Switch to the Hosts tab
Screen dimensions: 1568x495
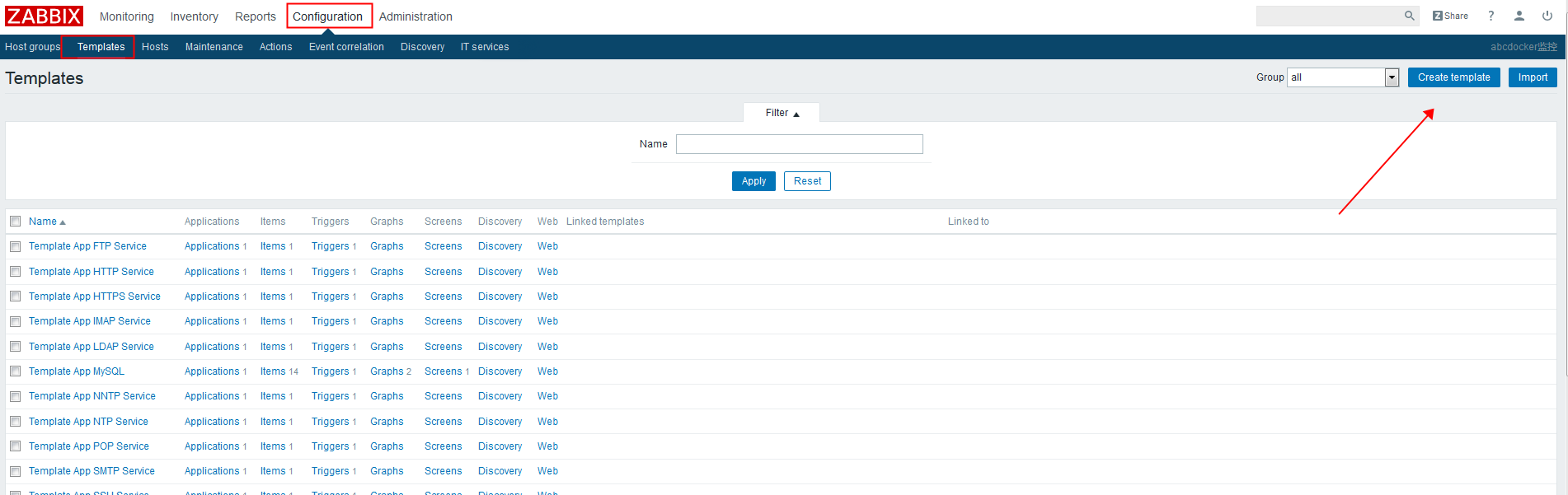pos(155,47)
